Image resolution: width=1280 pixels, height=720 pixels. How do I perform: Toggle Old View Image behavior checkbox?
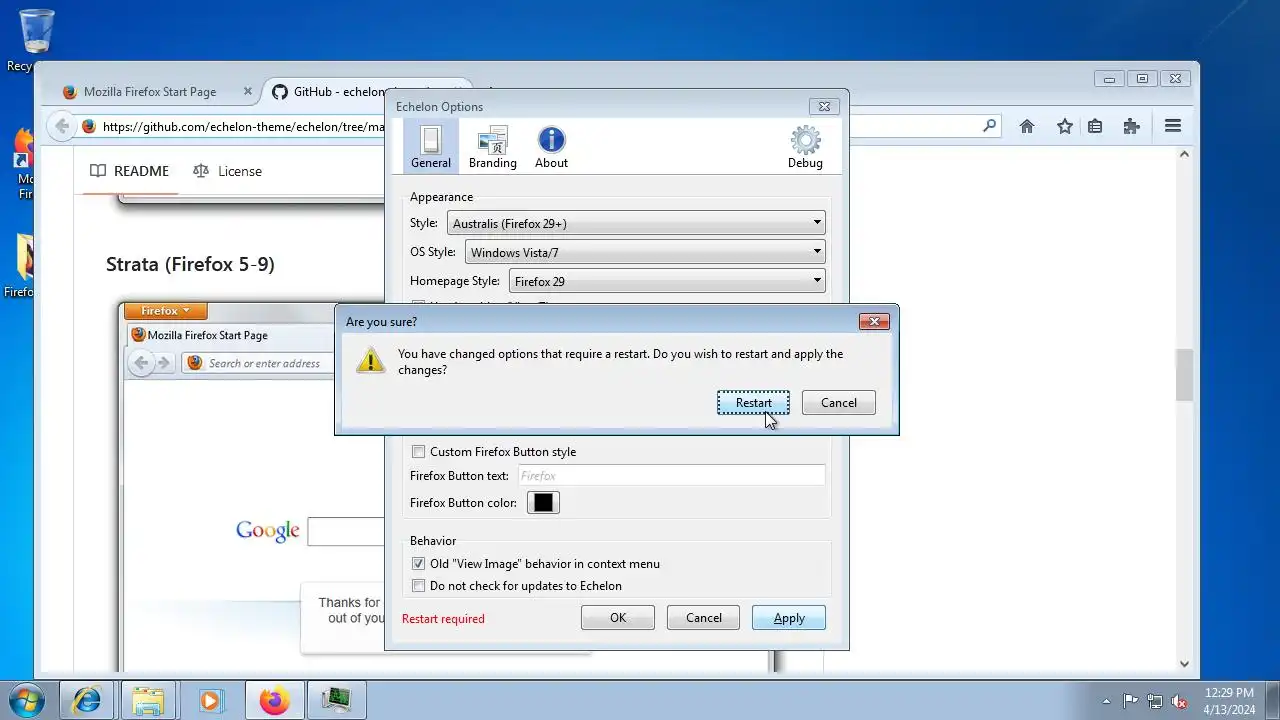click(419, 564)
